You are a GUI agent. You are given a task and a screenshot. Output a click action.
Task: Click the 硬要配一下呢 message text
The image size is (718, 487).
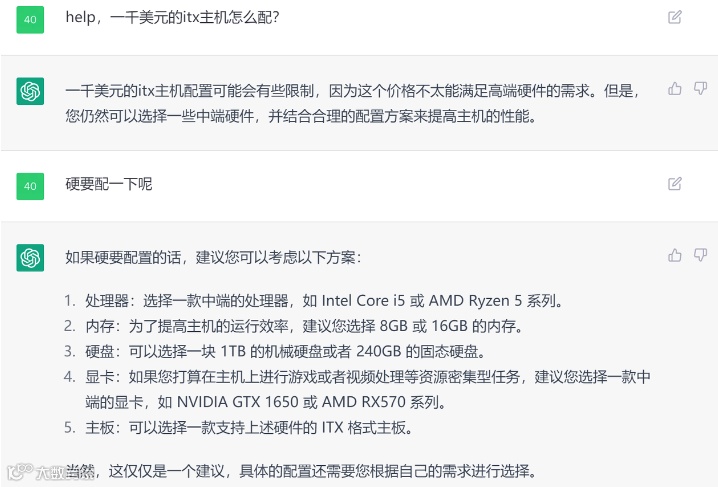[x=109, y=184]
